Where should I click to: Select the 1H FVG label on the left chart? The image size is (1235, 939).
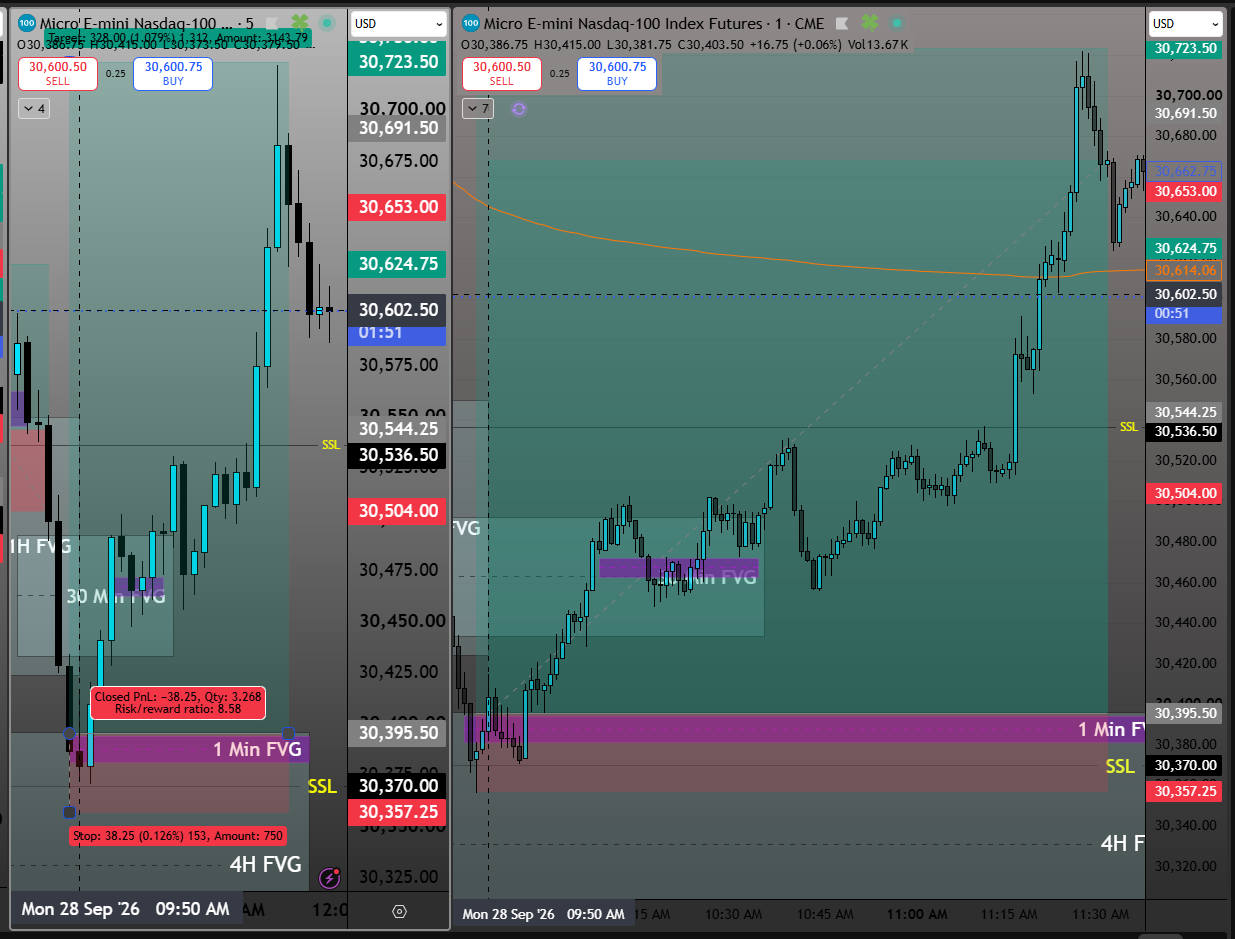tap(41, 546)
